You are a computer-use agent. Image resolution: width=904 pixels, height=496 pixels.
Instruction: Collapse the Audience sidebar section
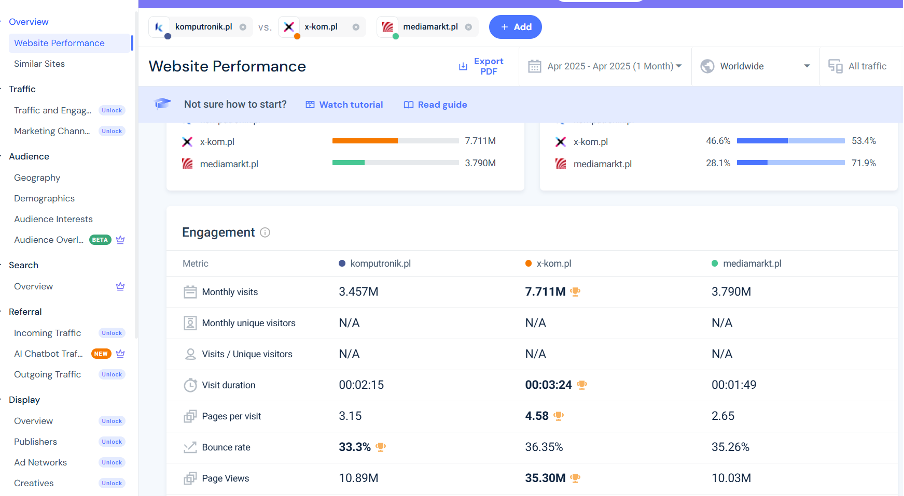29,157
